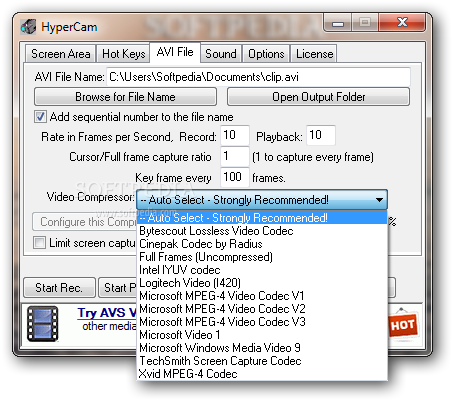Pick Logitech Video (I420) codec

(262, 283)
